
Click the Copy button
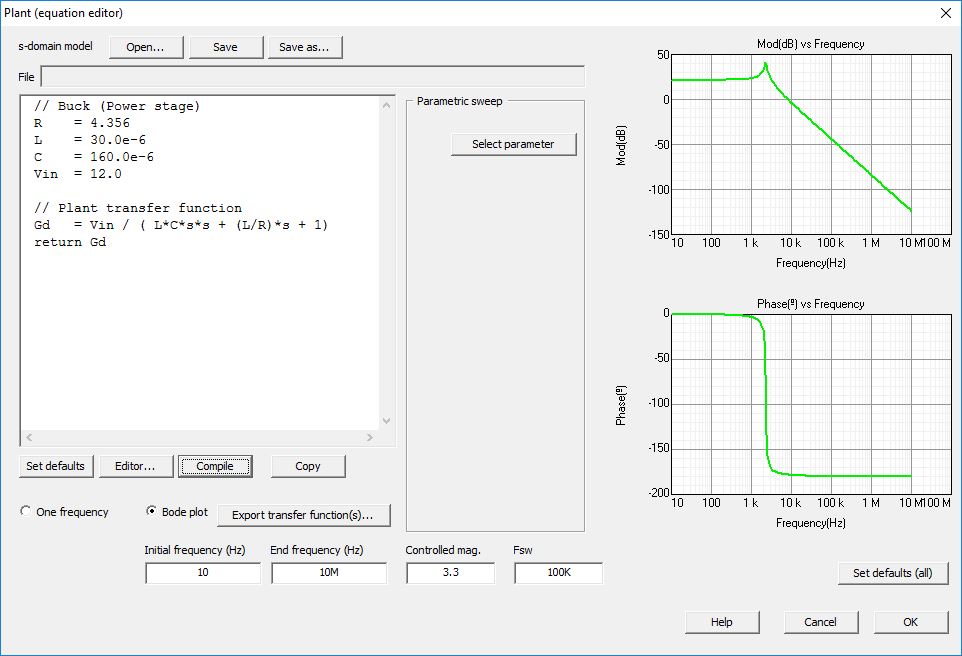coord(308,466)
